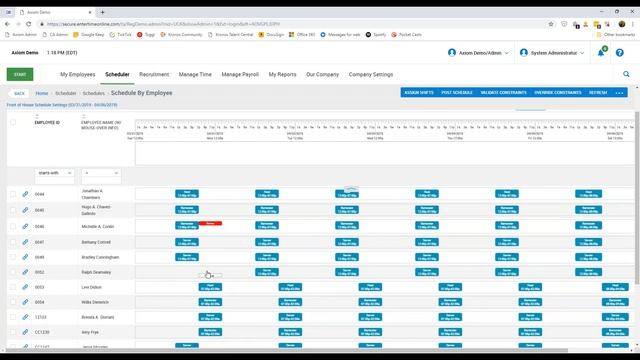Click the Employee Name filter text field
Image resolution: width=640 pixels, height=360 pixels.
click(101, 180)
